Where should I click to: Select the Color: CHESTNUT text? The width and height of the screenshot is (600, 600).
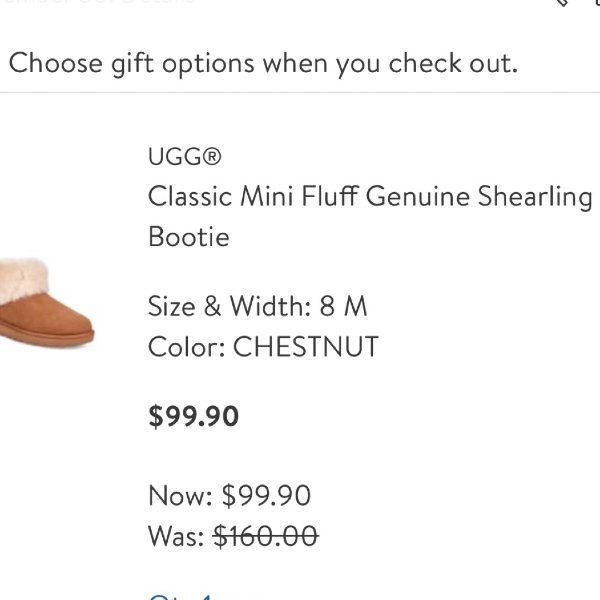pos(263,347)
